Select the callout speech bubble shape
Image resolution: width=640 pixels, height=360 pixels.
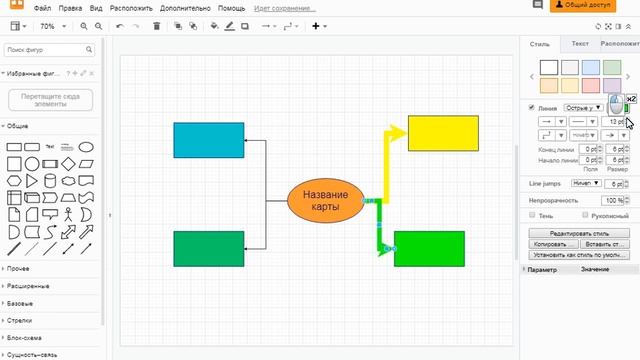click(50, 214)
